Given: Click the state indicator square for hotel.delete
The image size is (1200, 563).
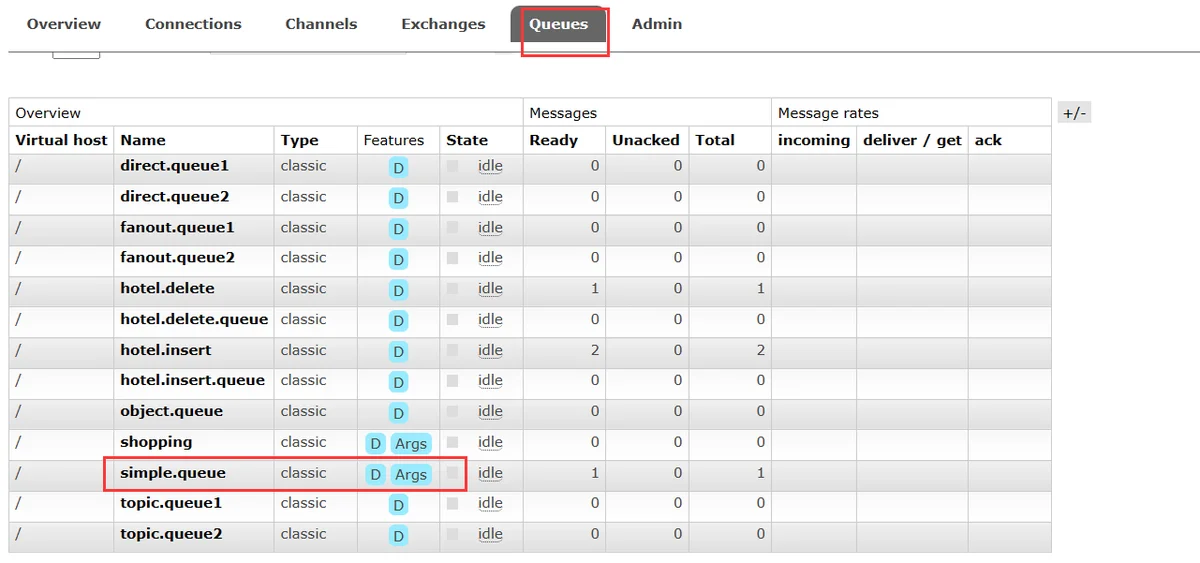Looking at the screenshot, I should click(x=453, y=289).
